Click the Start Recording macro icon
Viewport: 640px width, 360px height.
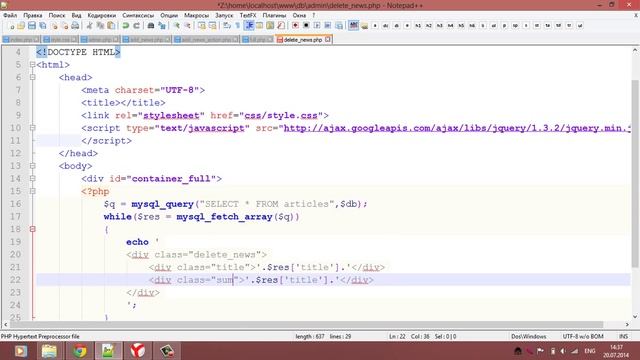pos(295,26)
